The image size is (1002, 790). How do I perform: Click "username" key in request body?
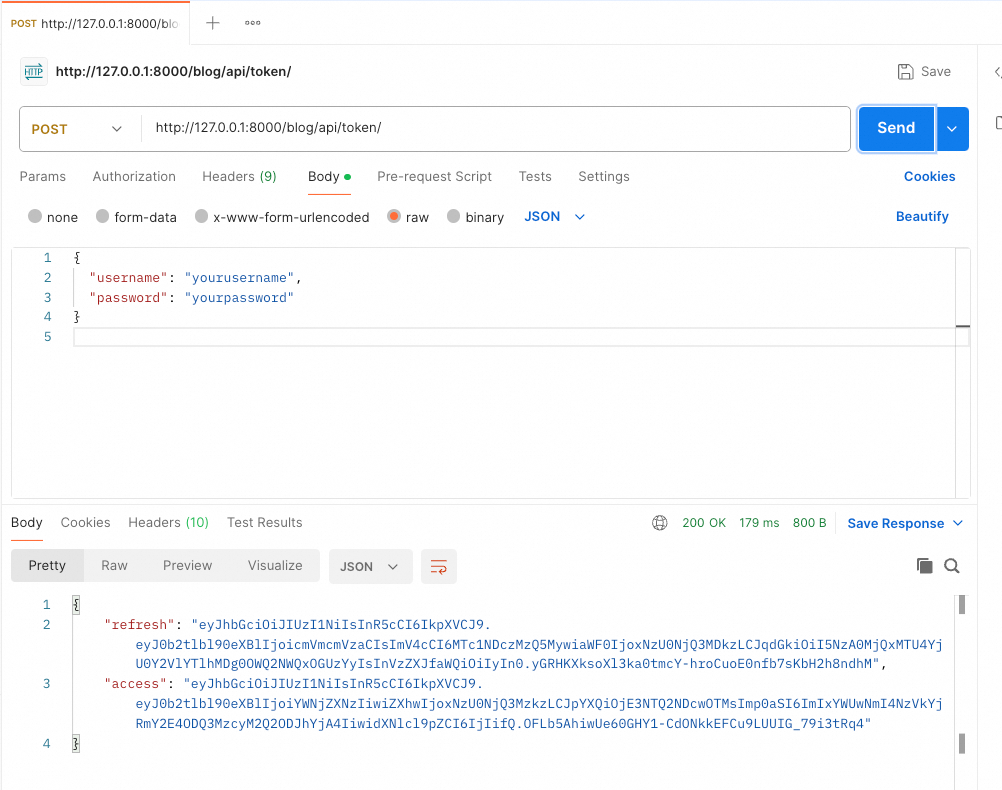click(x=128, y=278)
